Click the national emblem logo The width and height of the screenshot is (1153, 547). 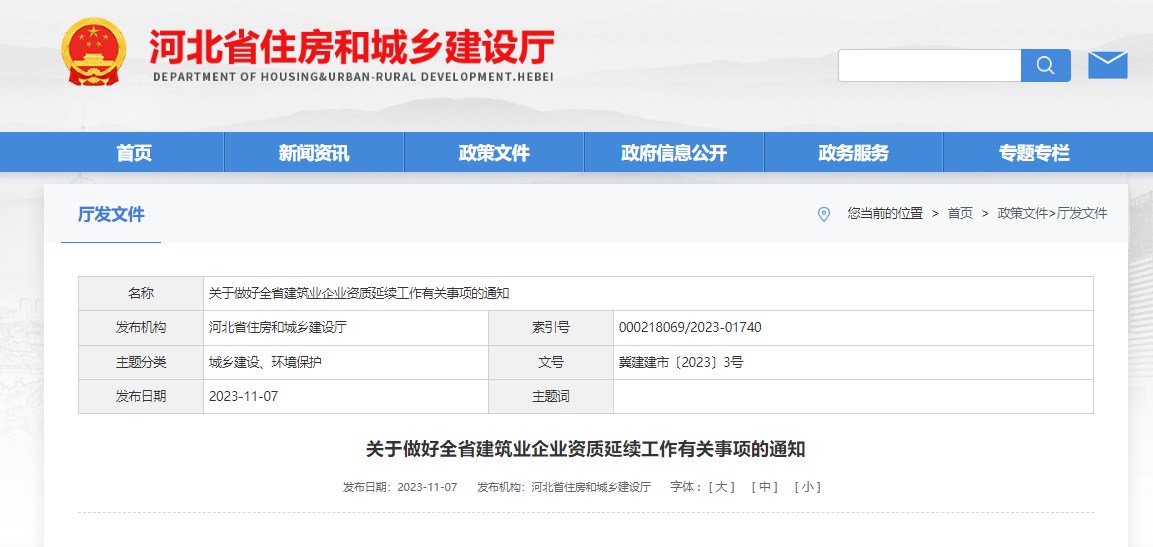[94, 53]
